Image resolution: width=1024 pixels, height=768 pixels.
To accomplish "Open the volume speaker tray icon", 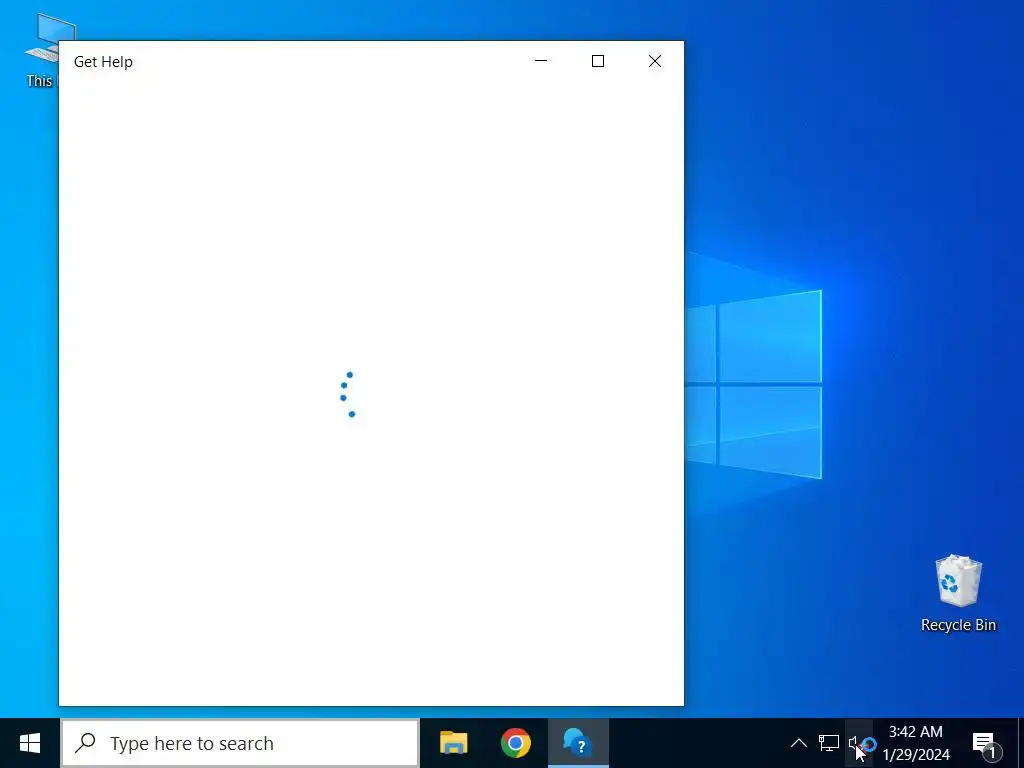I will tap(857, 743).
